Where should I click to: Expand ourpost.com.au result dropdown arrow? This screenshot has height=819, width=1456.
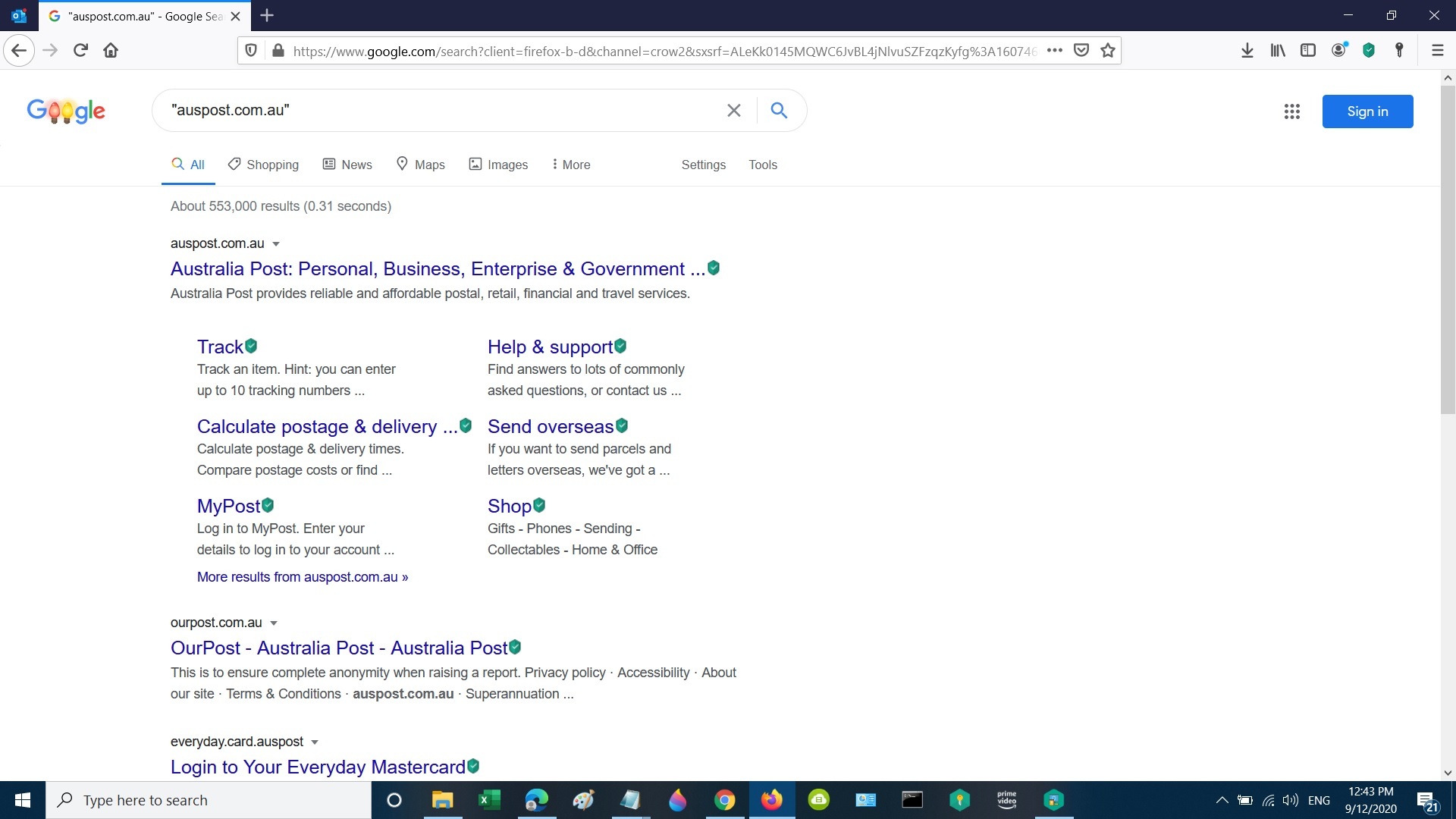(x=274, y=623)
